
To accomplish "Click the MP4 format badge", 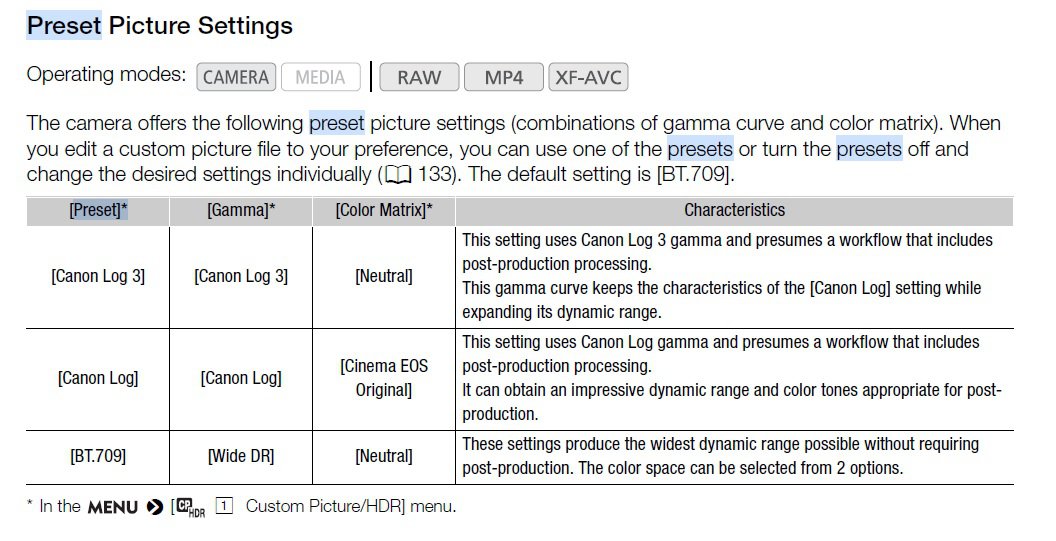I will coord(504,77).
